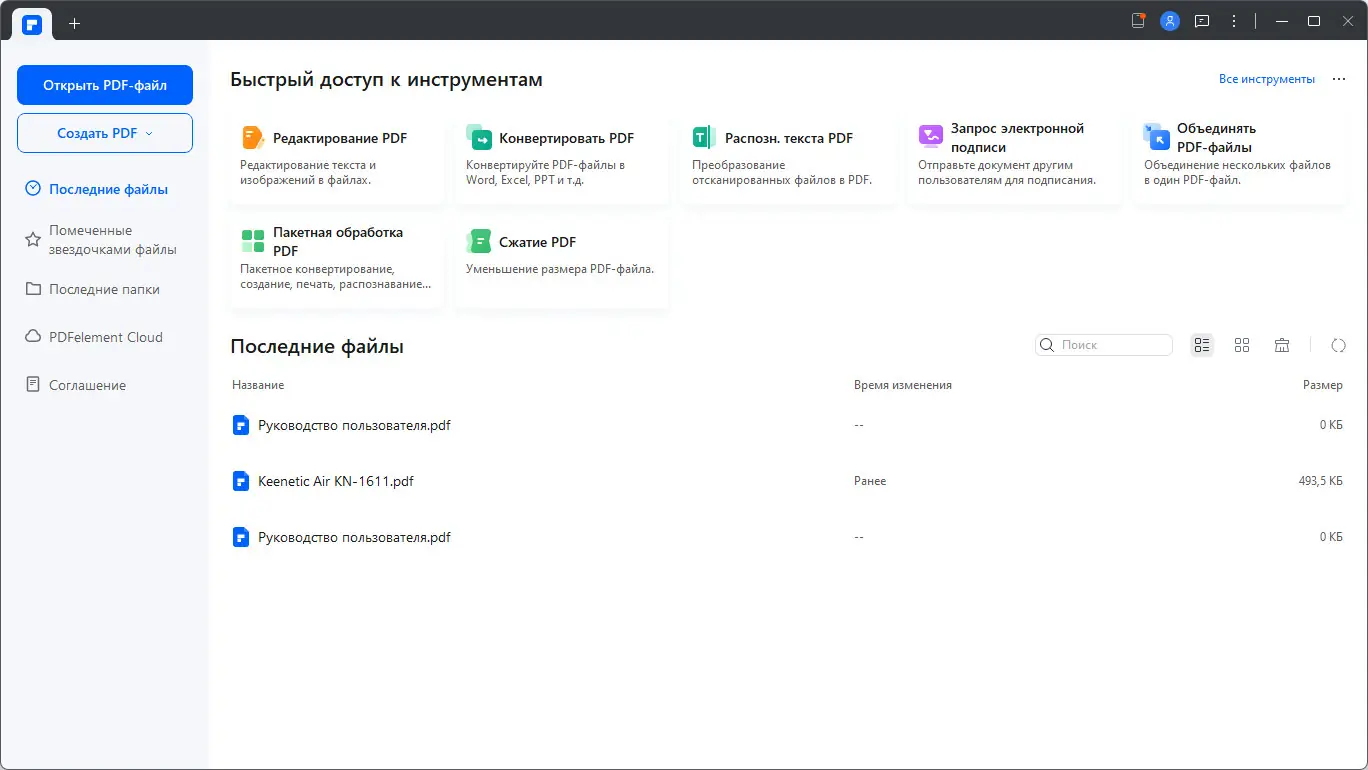The image size is (1368, 770).
Task: Click the Открыть PDF-файл button
Action: pyautogui.click(x=104, y=85)
